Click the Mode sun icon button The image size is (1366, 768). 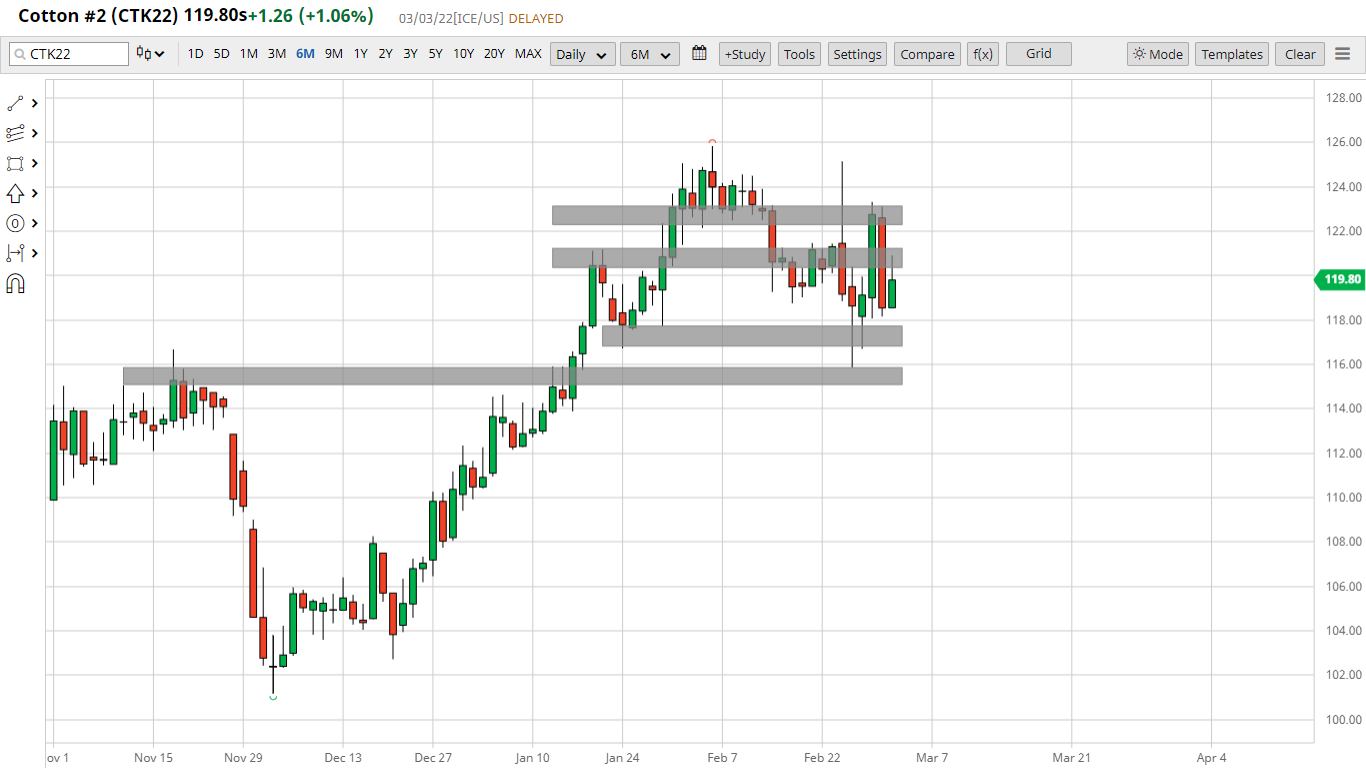tap(1158, 54)
